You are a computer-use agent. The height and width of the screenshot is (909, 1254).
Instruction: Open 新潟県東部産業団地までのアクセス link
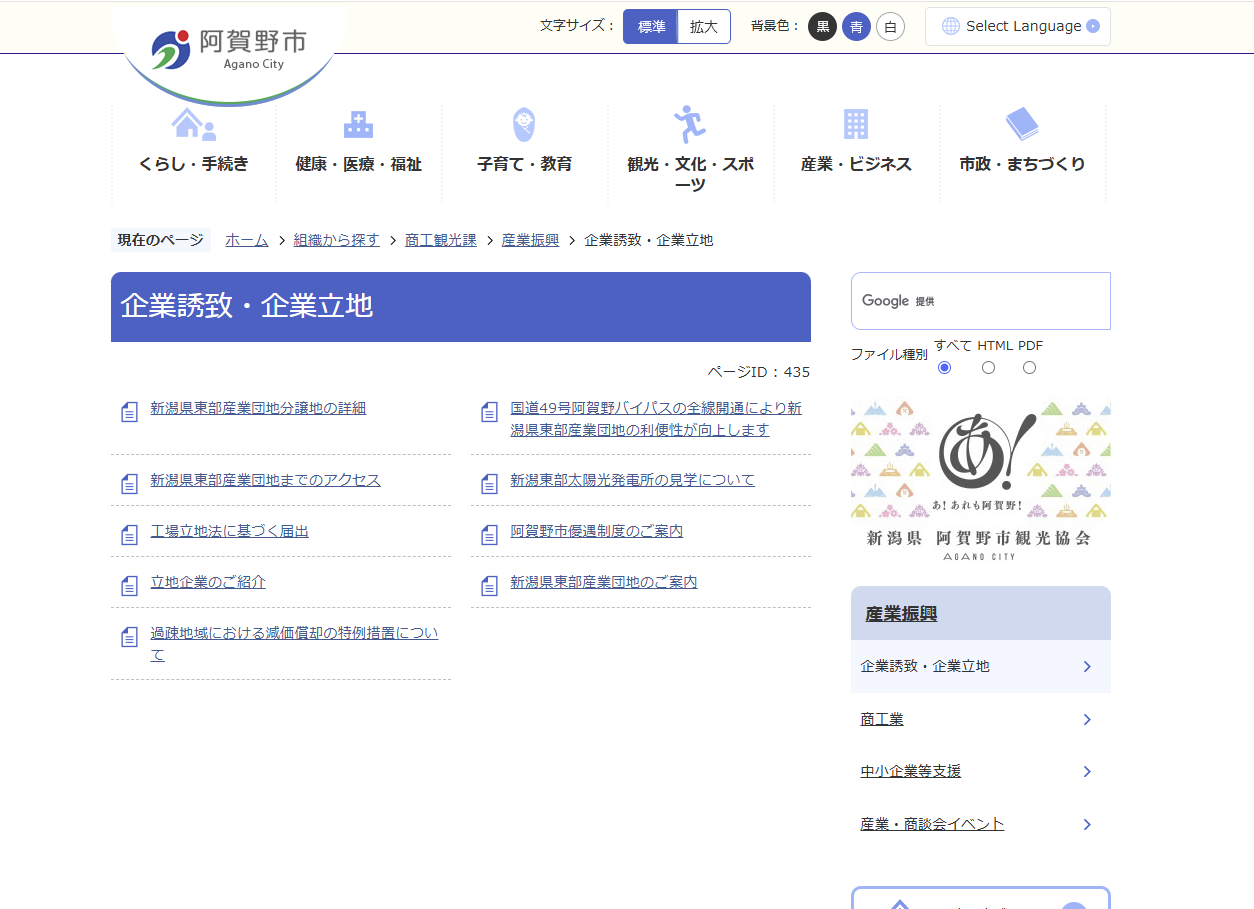pos(266,480)
